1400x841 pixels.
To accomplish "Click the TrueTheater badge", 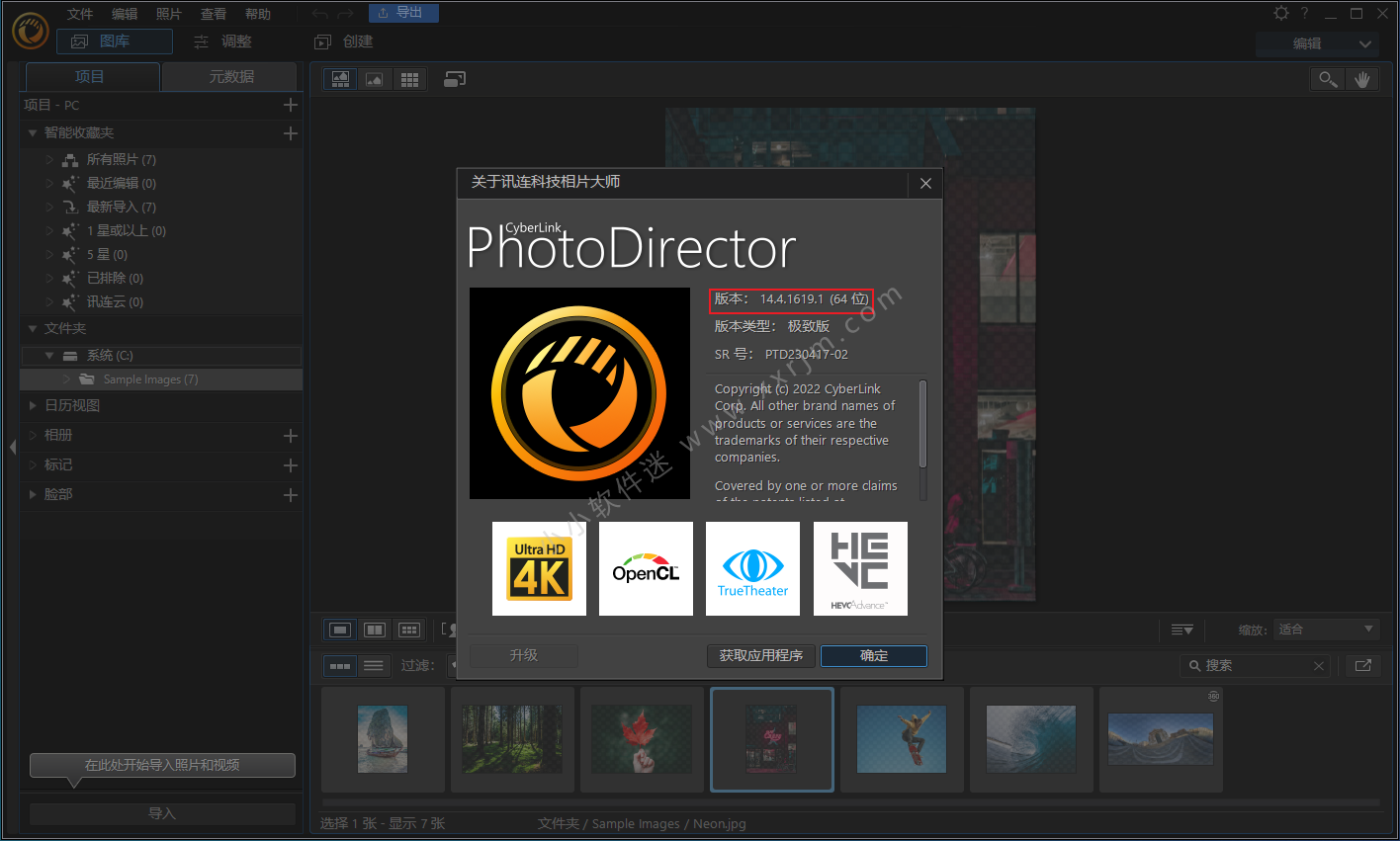I will tap(752, 568).
